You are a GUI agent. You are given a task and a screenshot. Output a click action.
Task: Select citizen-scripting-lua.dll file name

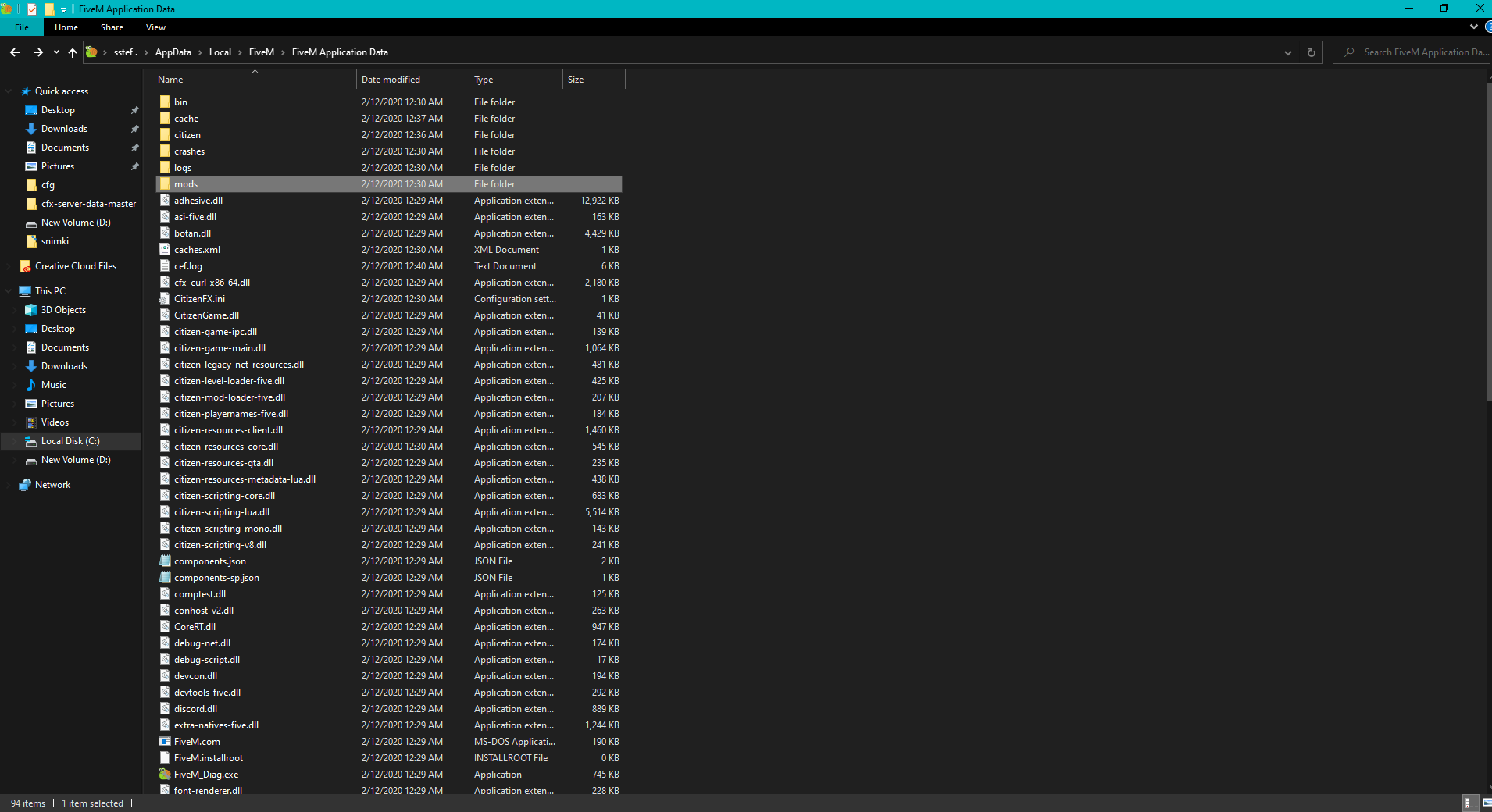click(222, 512)
